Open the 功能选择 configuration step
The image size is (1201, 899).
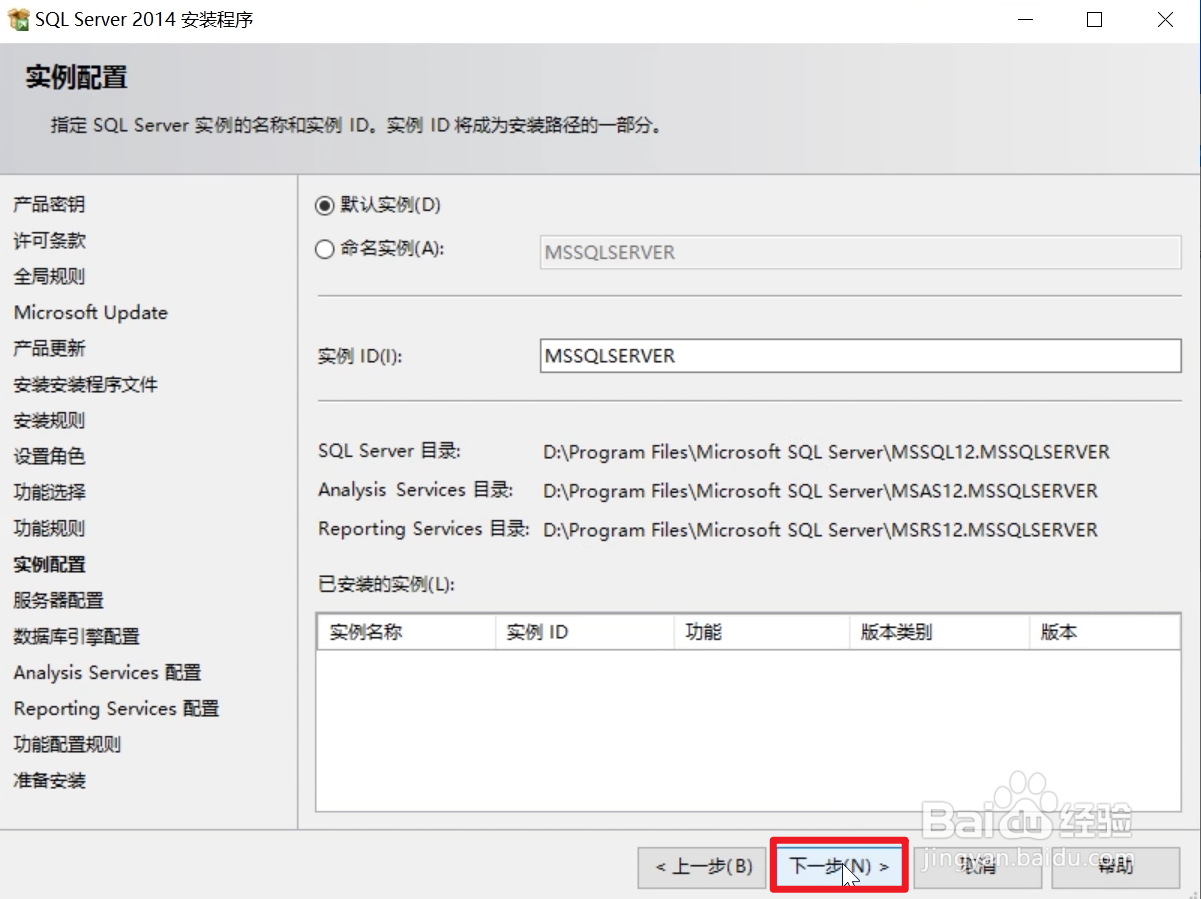click(48, 492)
